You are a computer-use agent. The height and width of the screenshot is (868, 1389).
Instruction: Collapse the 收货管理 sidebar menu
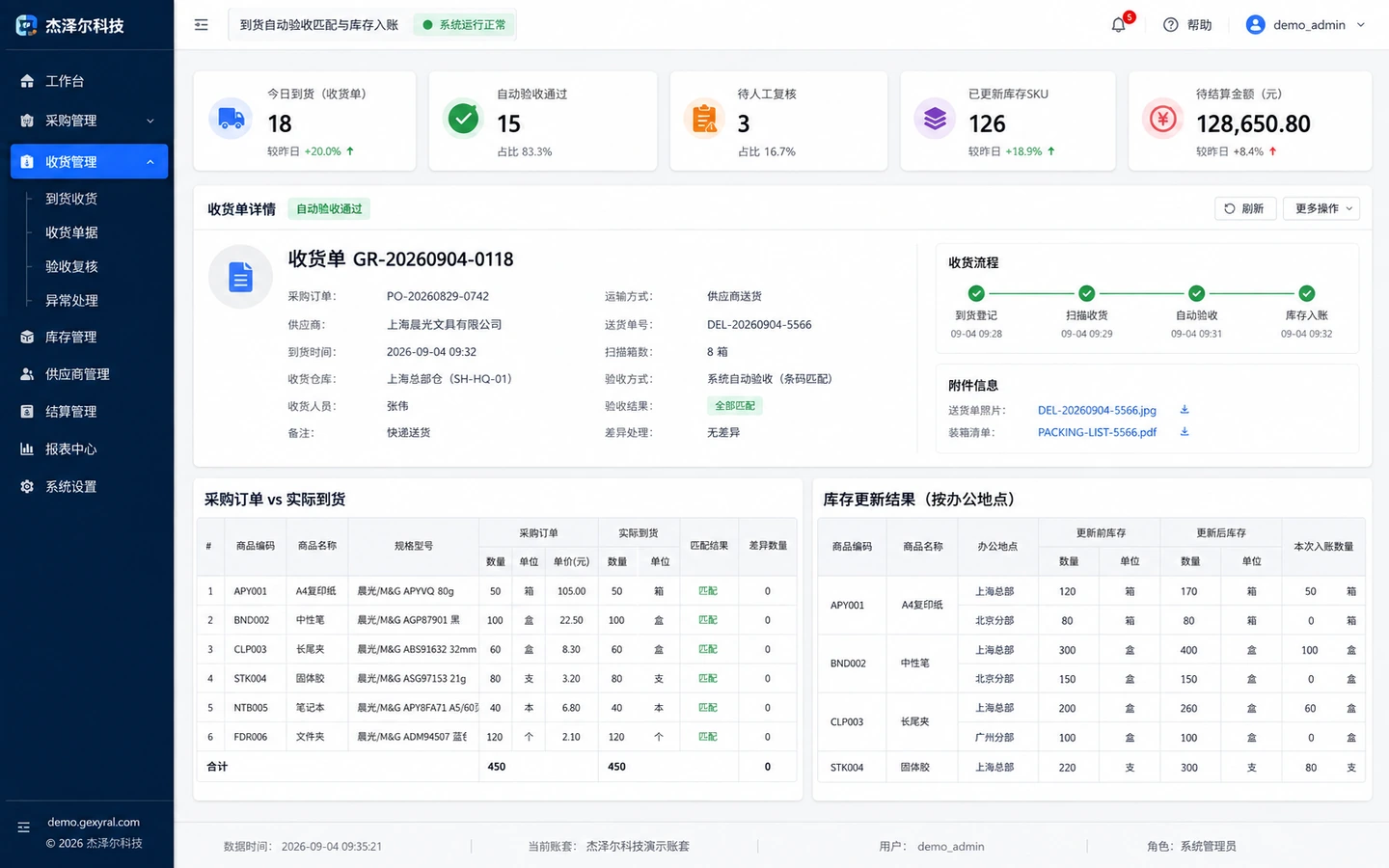89,162
